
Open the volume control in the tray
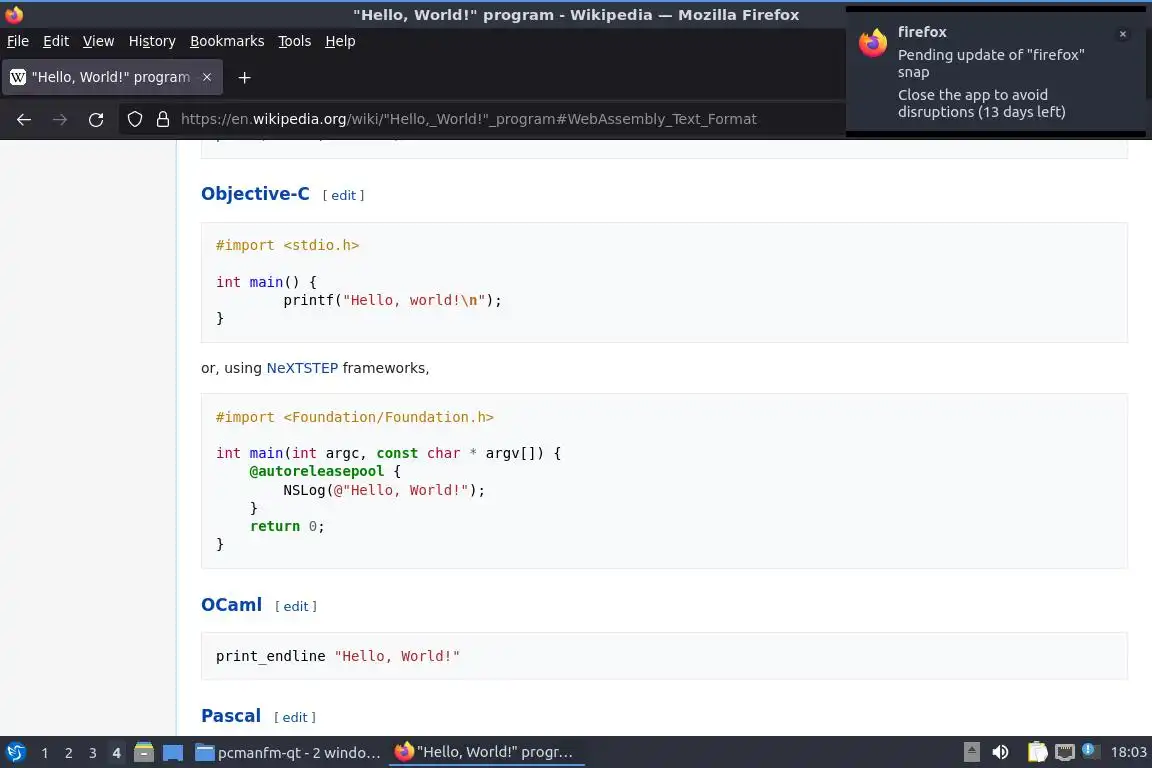[x=1000, y=752]
